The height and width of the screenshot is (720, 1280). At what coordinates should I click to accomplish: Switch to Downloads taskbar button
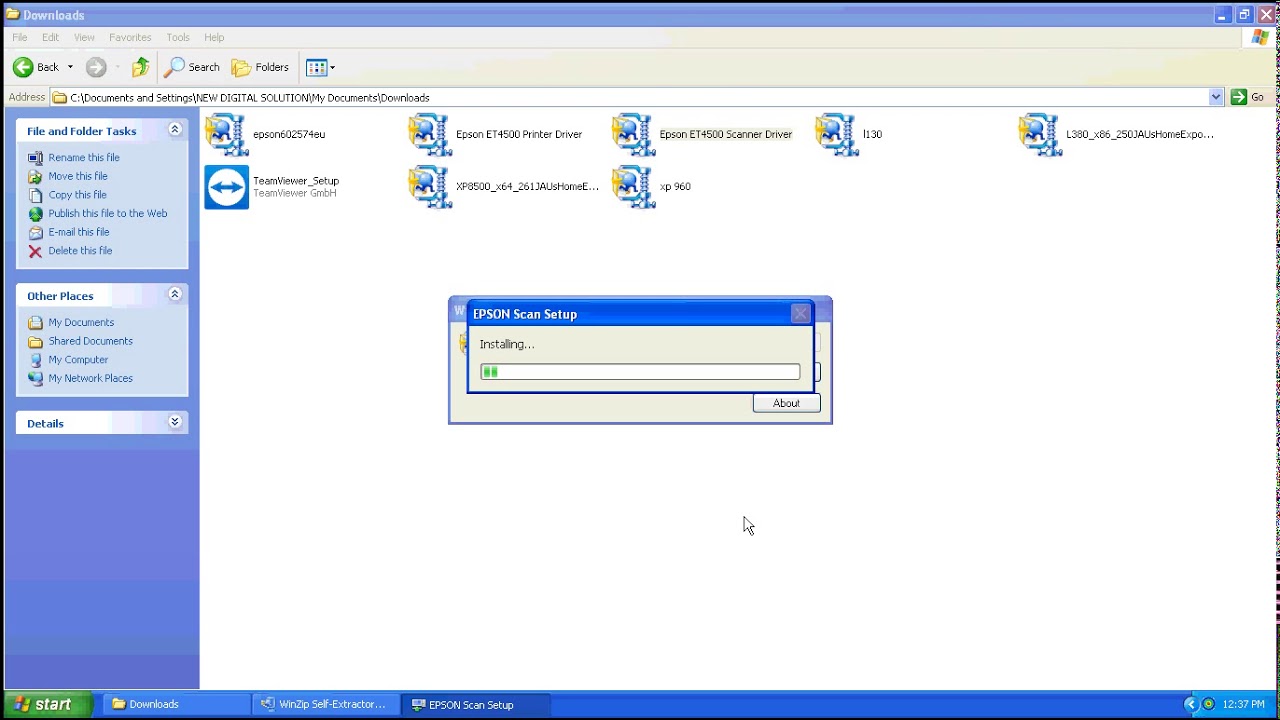(x=176, y=705)
